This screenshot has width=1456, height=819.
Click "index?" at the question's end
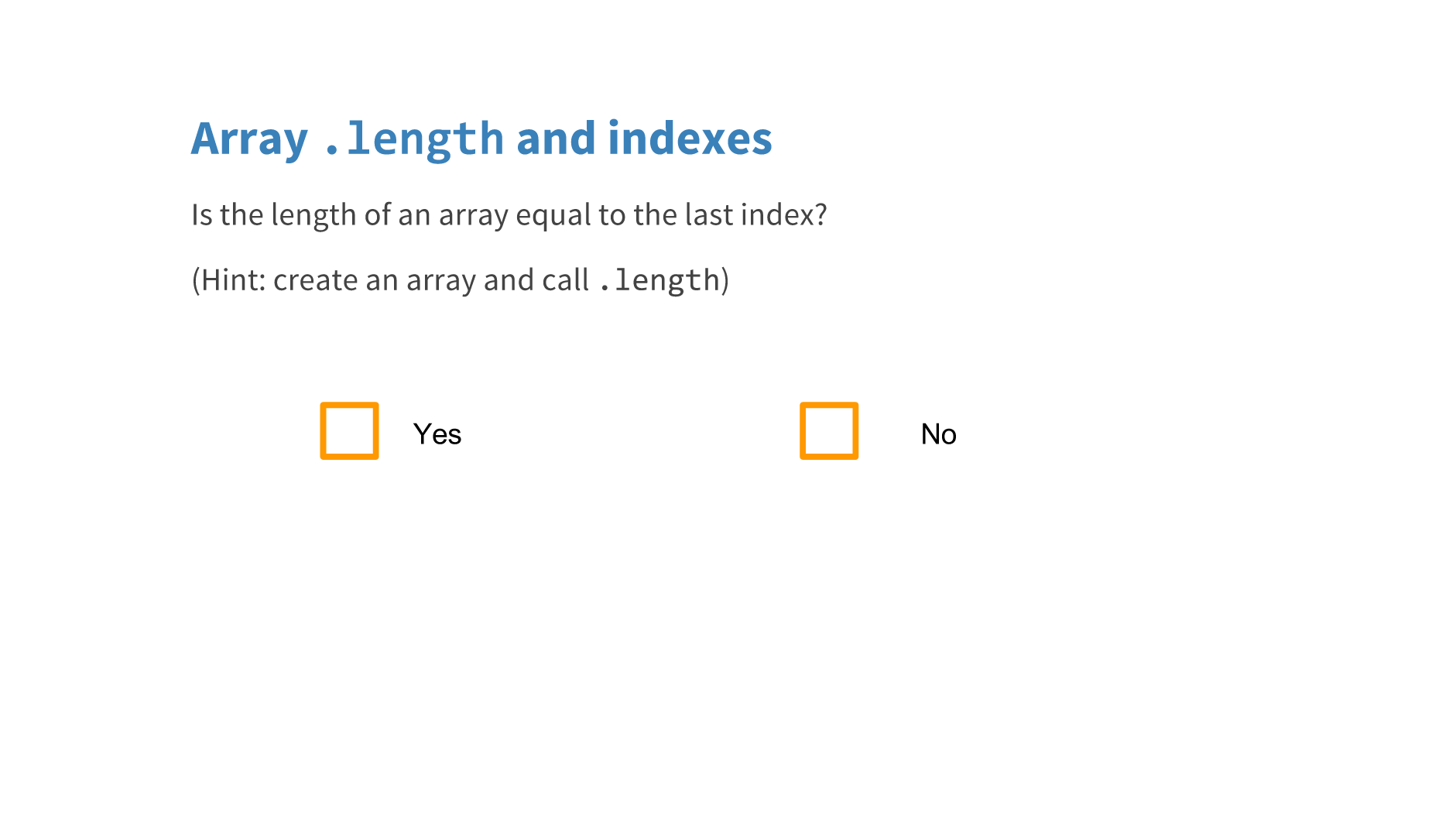(x=784, y=215)
